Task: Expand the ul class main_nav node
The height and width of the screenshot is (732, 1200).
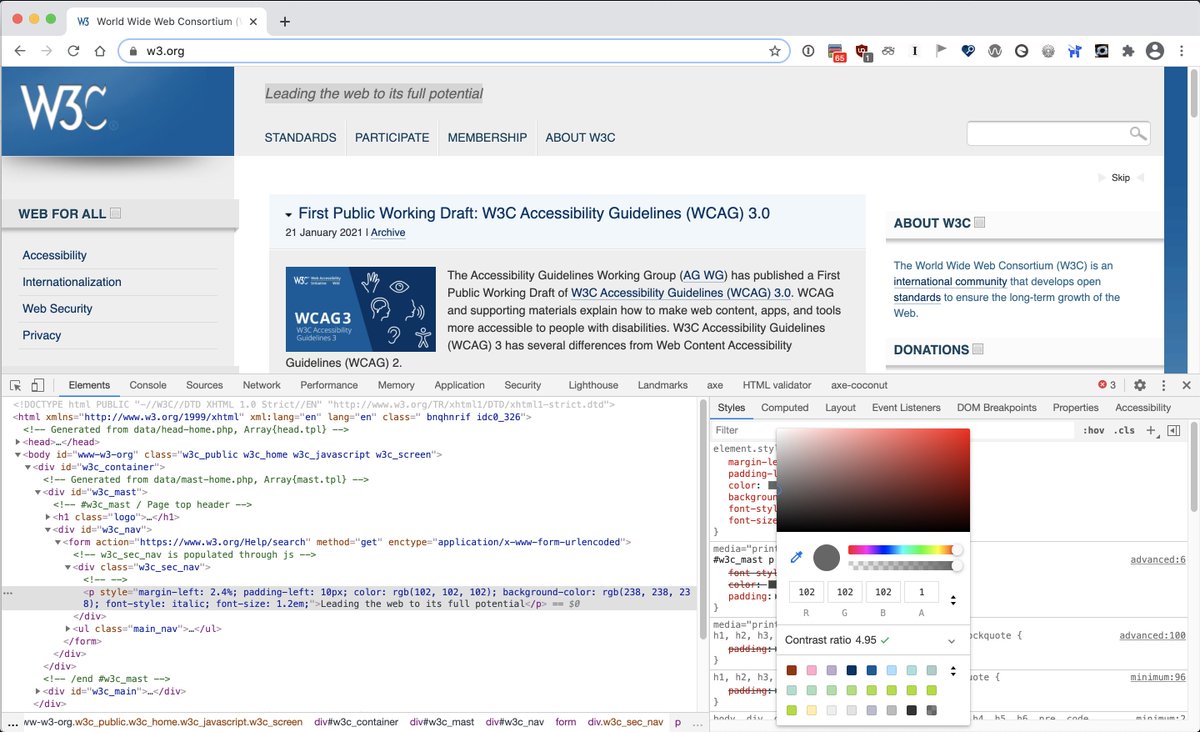Action: 67,629
